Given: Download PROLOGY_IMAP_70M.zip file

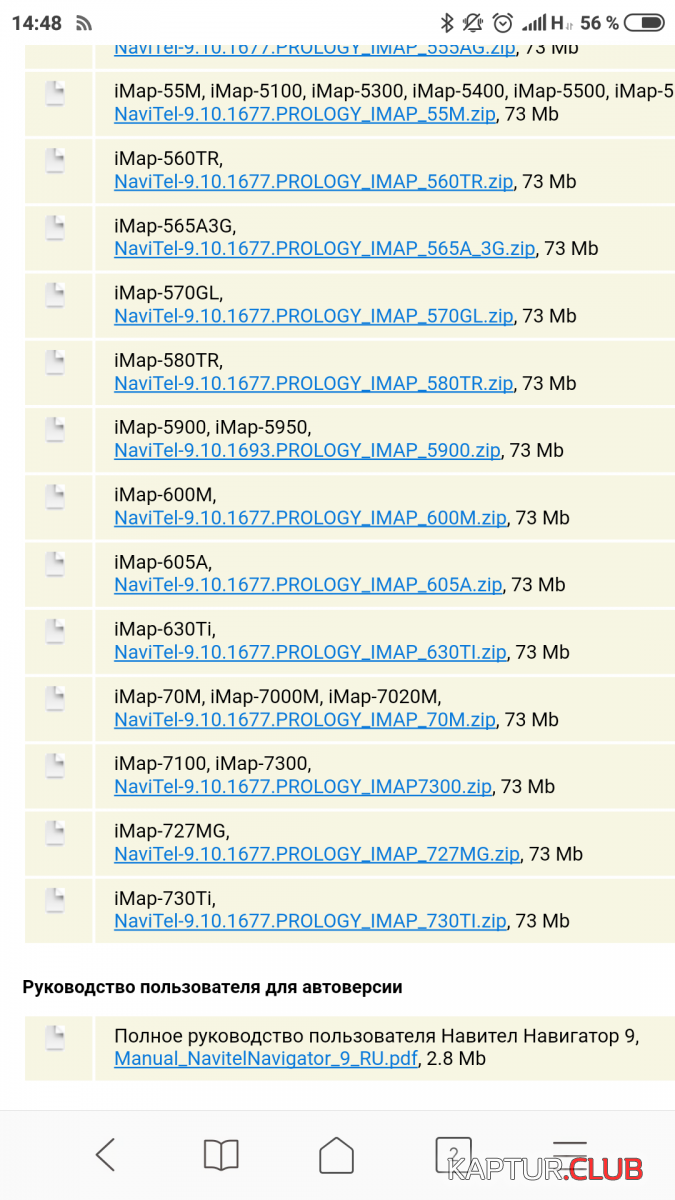Looking at the screenshot, I should tap(305, 719).
